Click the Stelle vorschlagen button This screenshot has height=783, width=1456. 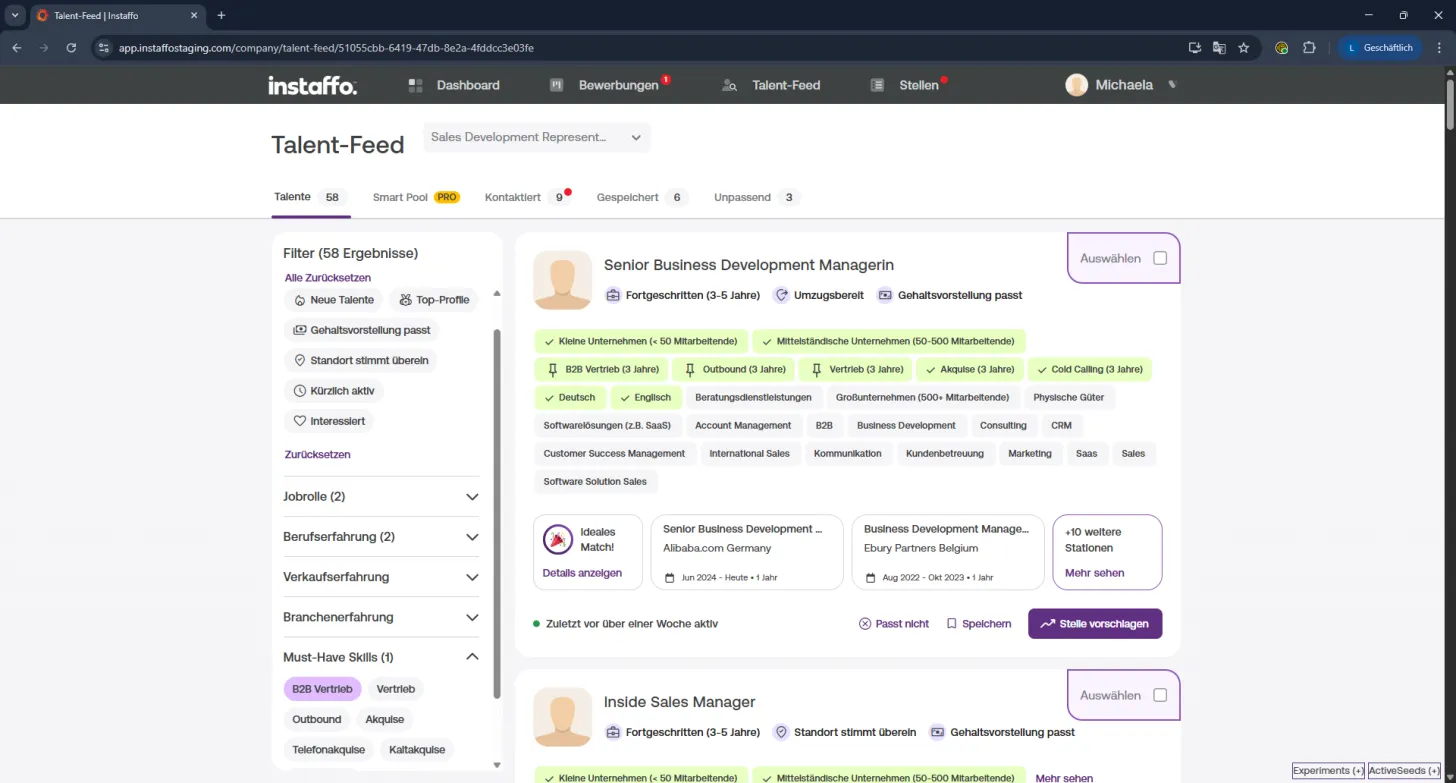[x=1095, y=624]
